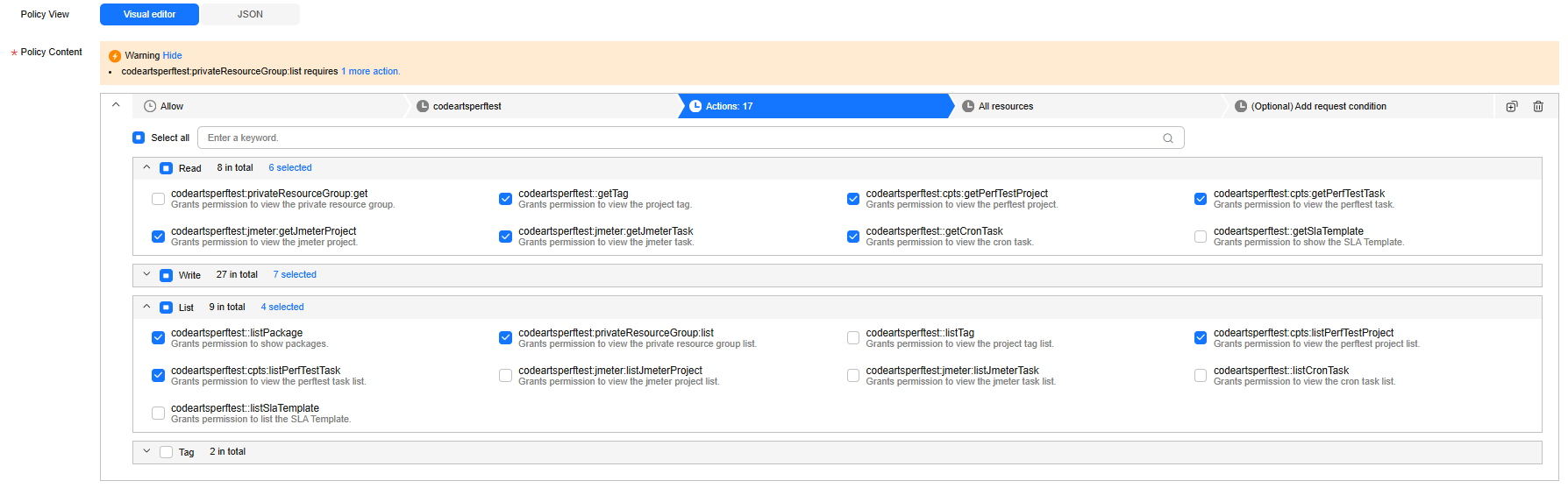Uncheck codeartsperftest::getCronTask action
The width and height of the screenshot is (1568, 488).
tap(853, 237)
